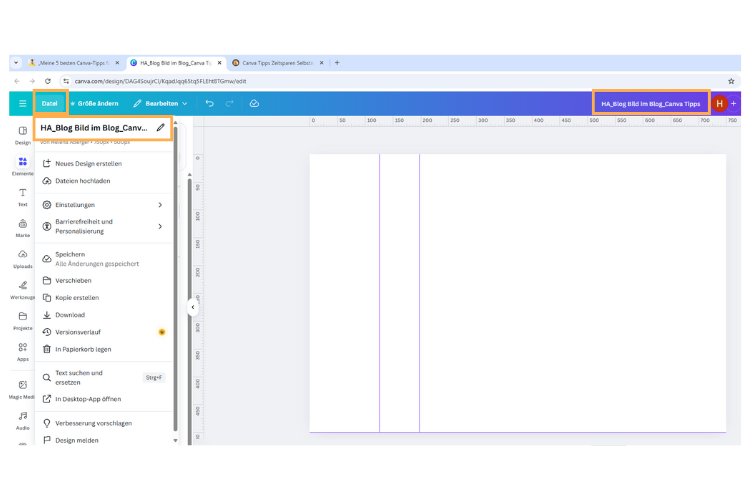Open Marke sidebar panel
This screenshot has height=500, width=750.
coord(22,228)
